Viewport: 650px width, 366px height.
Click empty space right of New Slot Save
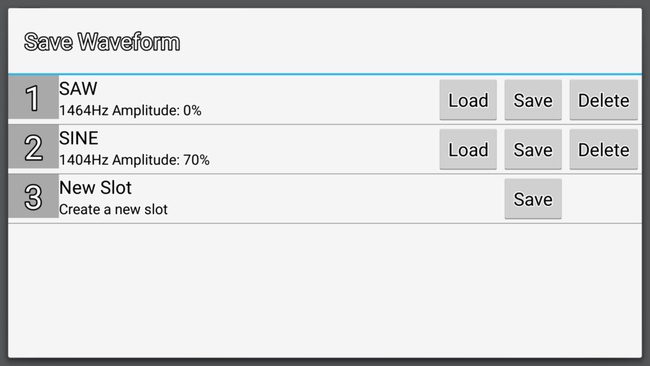tap(601, 199)
